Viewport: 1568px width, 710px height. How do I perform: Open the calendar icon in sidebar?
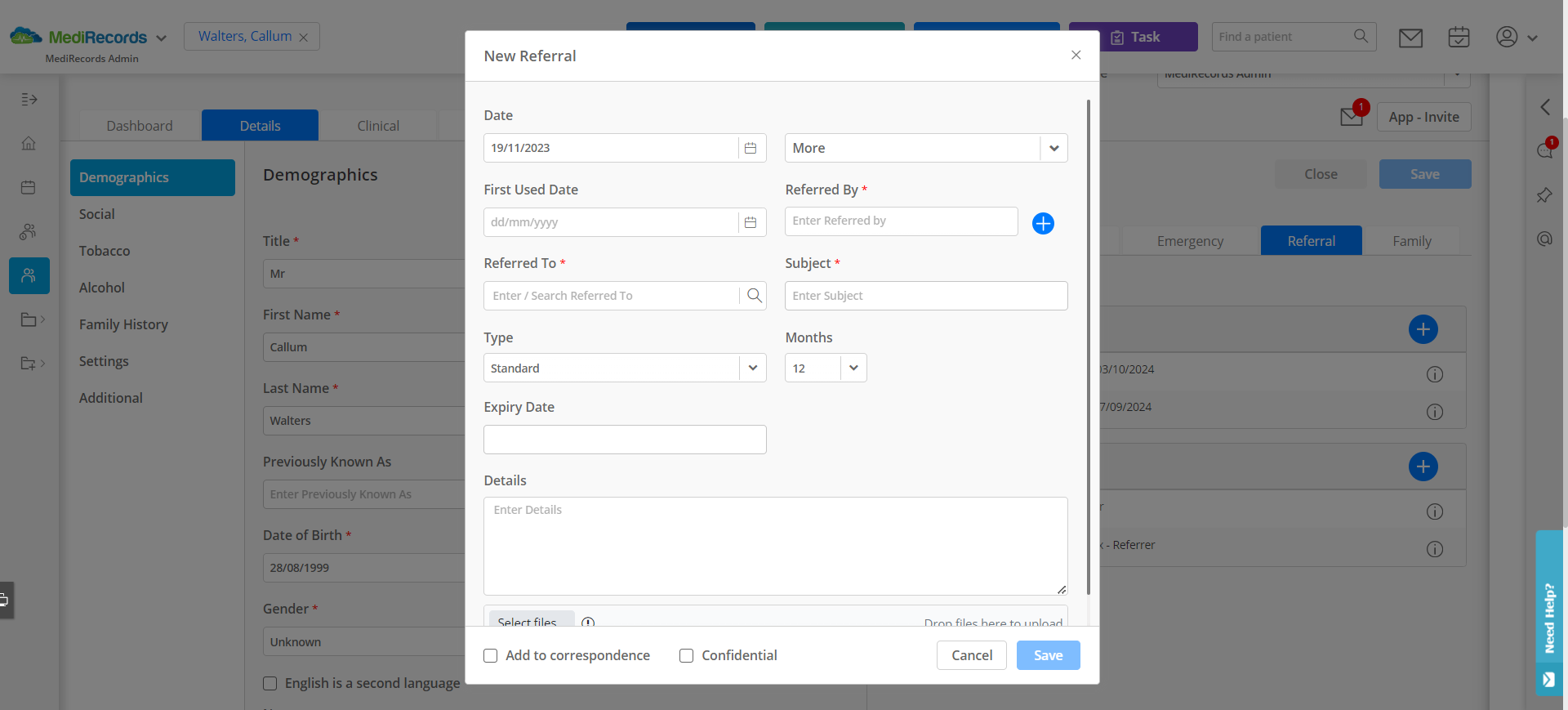(29, 187)
